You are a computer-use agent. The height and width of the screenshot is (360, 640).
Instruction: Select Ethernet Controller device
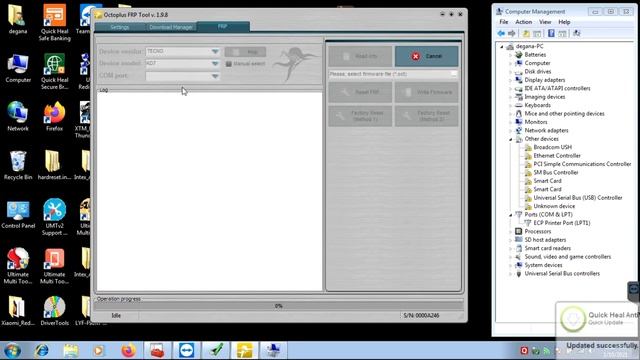click(x=557, y=156)
